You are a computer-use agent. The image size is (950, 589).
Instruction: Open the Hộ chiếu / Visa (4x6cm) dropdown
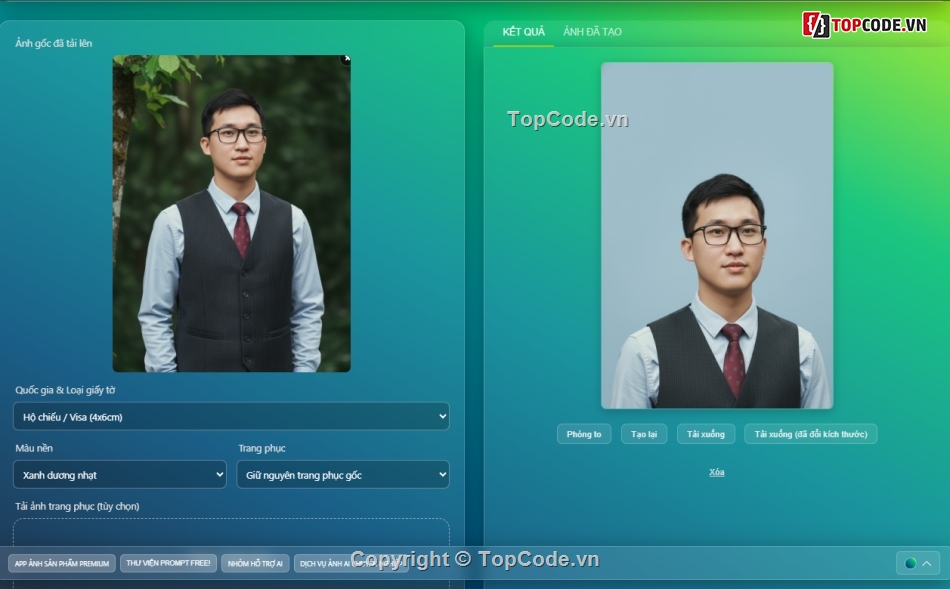[x=230, y=416]
